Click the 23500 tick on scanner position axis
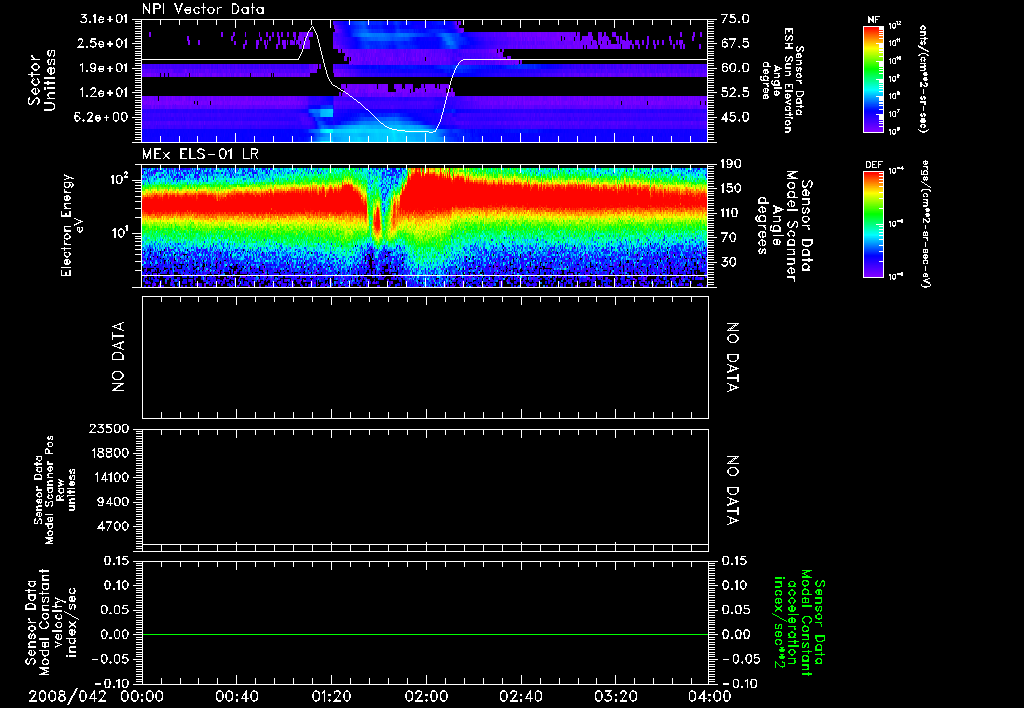The image size is (1024, 708). (109, 429)
